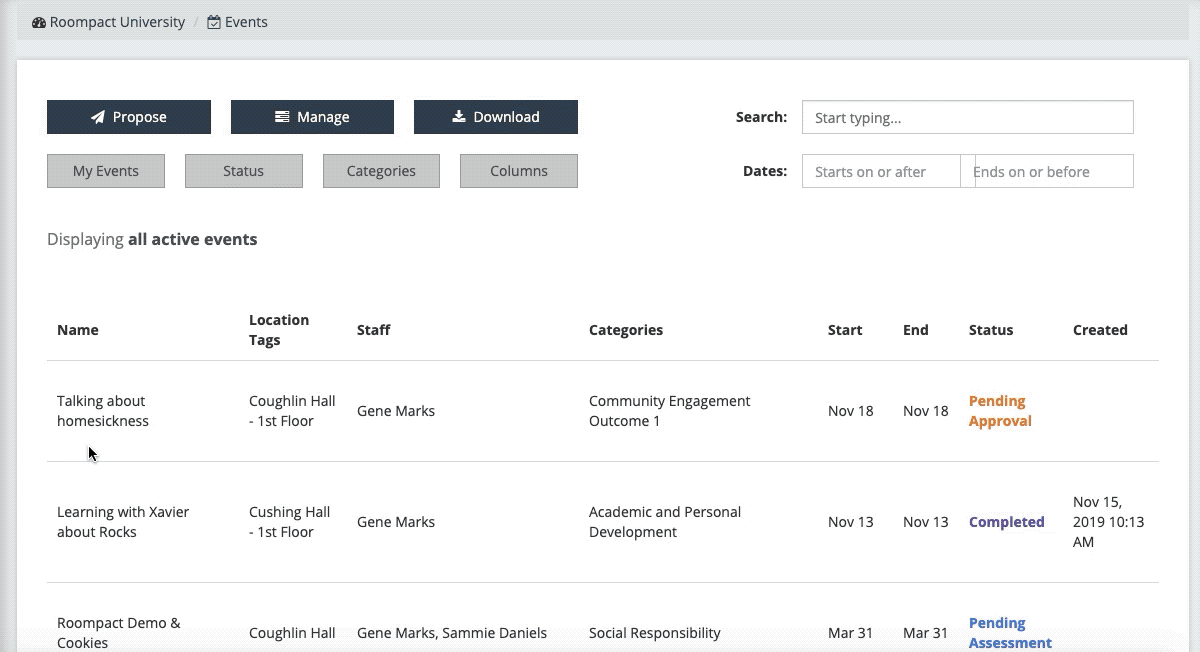Click the Roompact University dashboard icon
This screenshot has width=1200, height=652.
coord(39,22)
